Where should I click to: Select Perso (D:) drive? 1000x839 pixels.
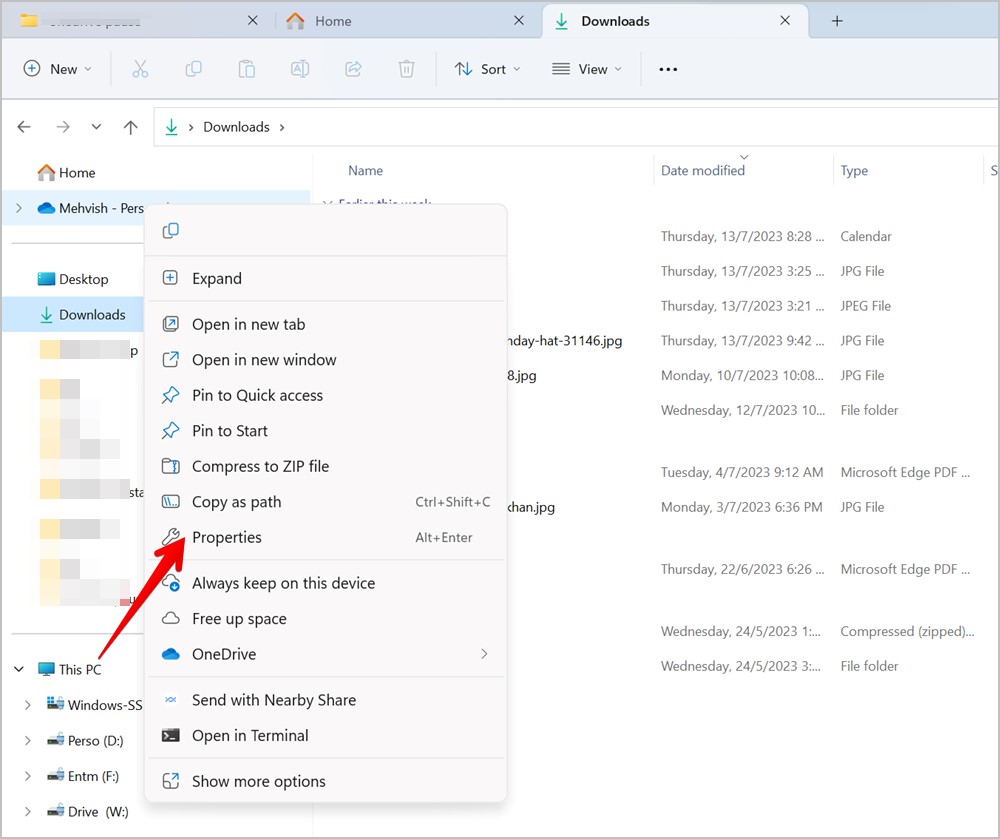tap(85, 741)
